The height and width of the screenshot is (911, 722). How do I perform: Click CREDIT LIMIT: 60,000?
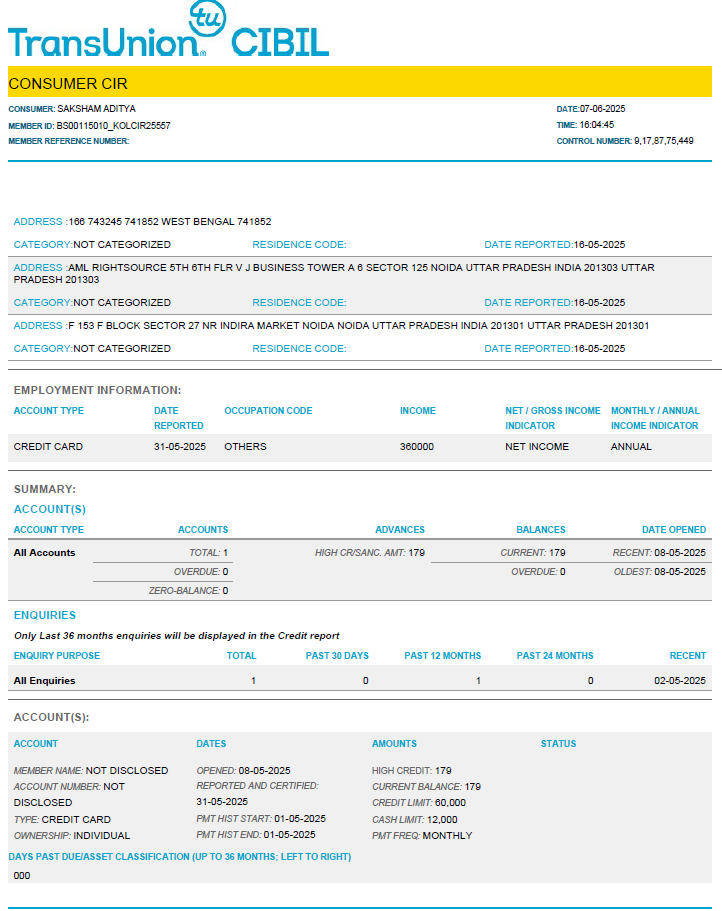(x=419, y=803)
